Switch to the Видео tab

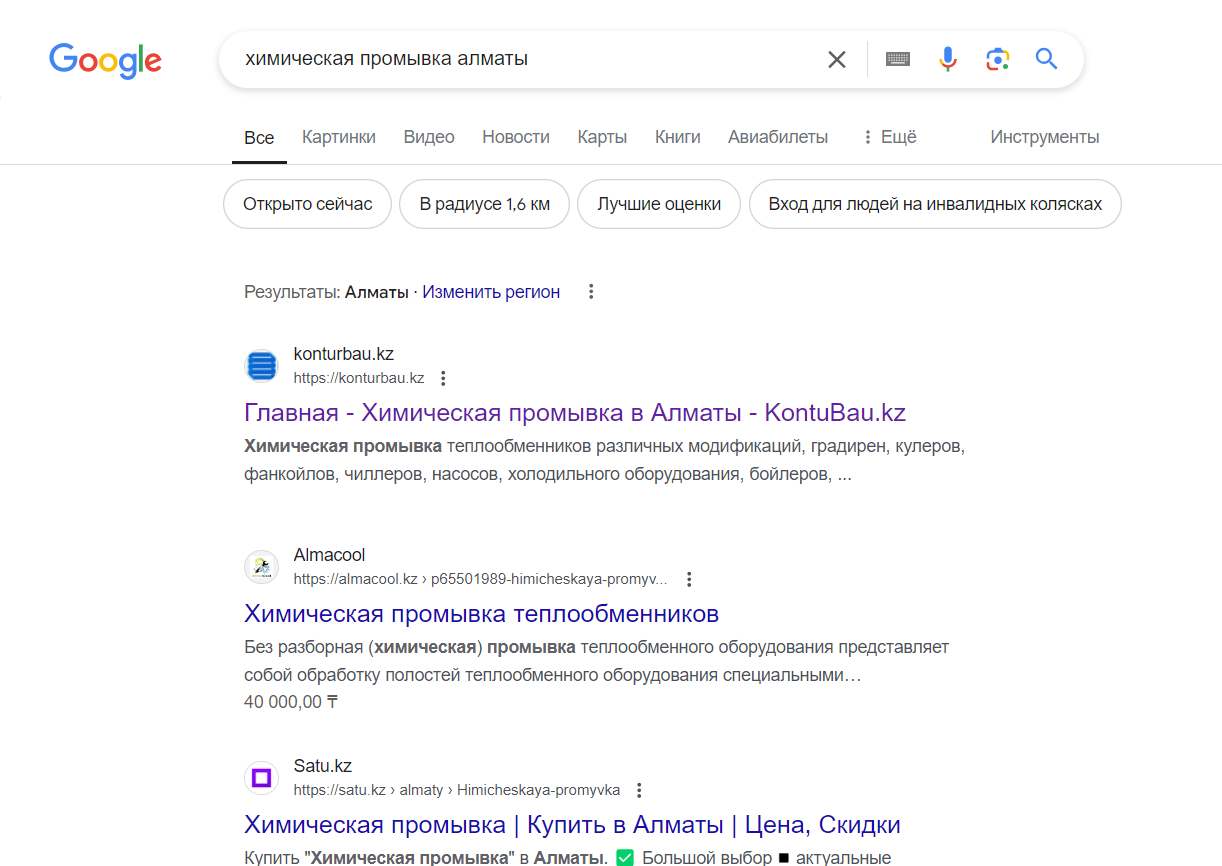pos(429,137)
